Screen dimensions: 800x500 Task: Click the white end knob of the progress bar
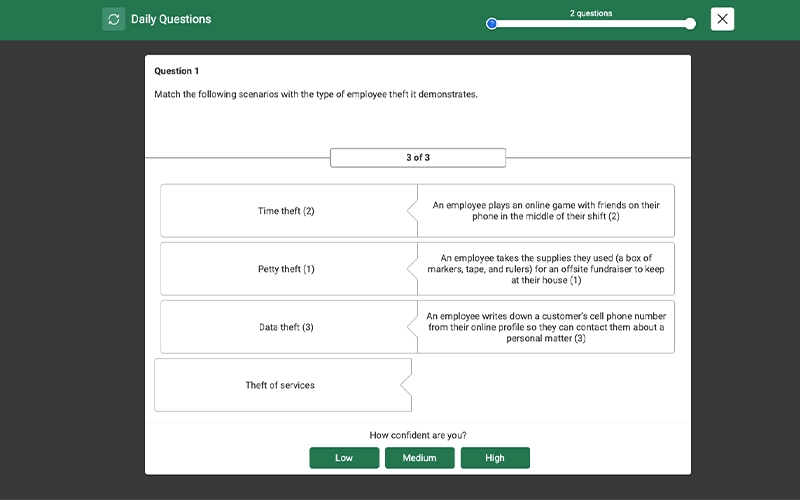tap(690, 24)
